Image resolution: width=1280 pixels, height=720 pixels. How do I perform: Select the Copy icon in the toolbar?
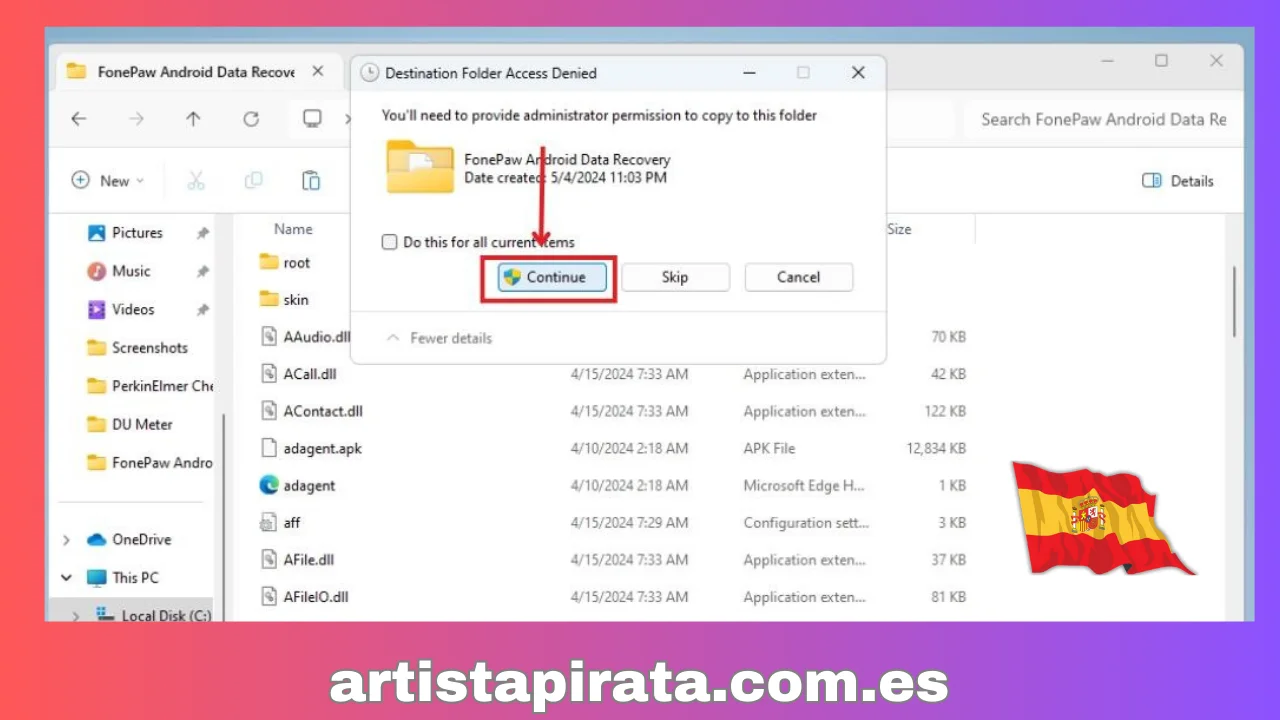point(253,180)
